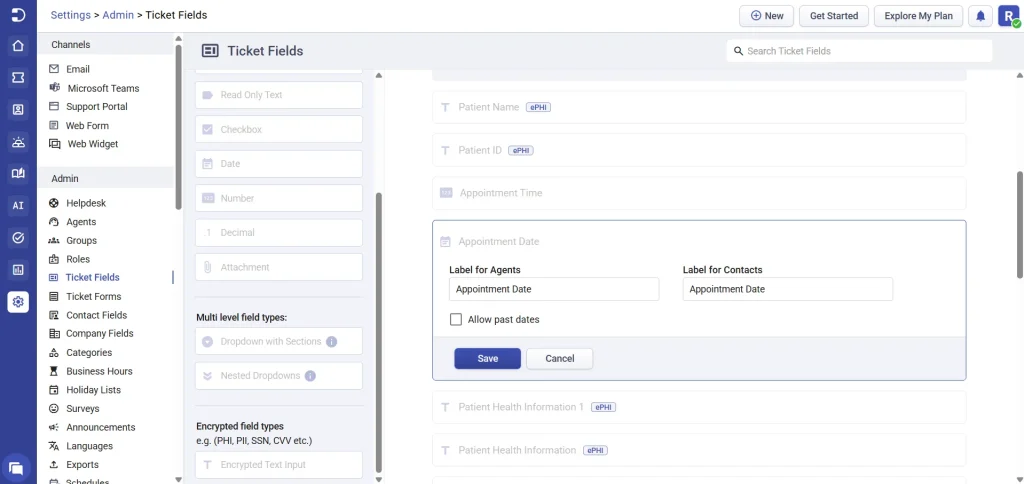Image resolution: width=1024 pixels, height=484 pixels.
Task: Open contacts icon in left rail
Action: [18, 110]
